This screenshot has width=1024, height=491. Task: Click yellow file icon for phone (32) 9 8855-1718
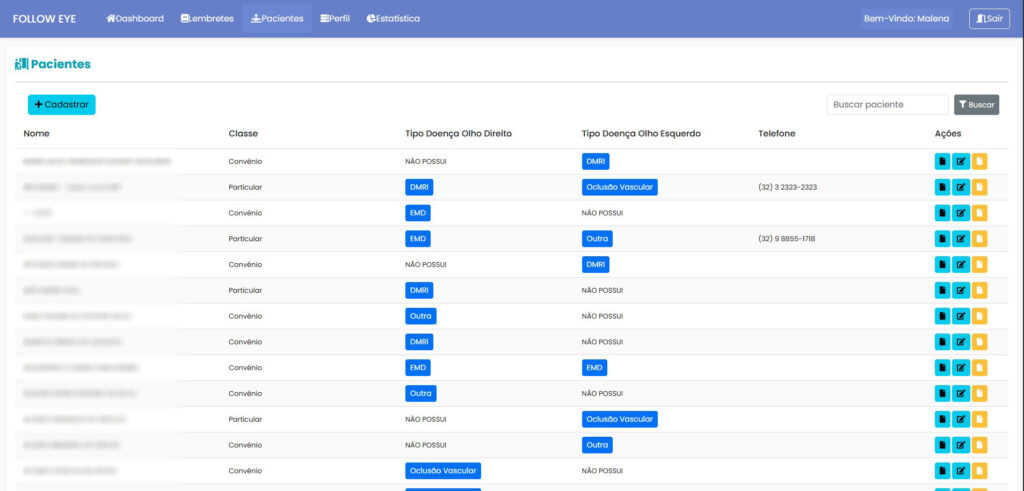[980, 239]
